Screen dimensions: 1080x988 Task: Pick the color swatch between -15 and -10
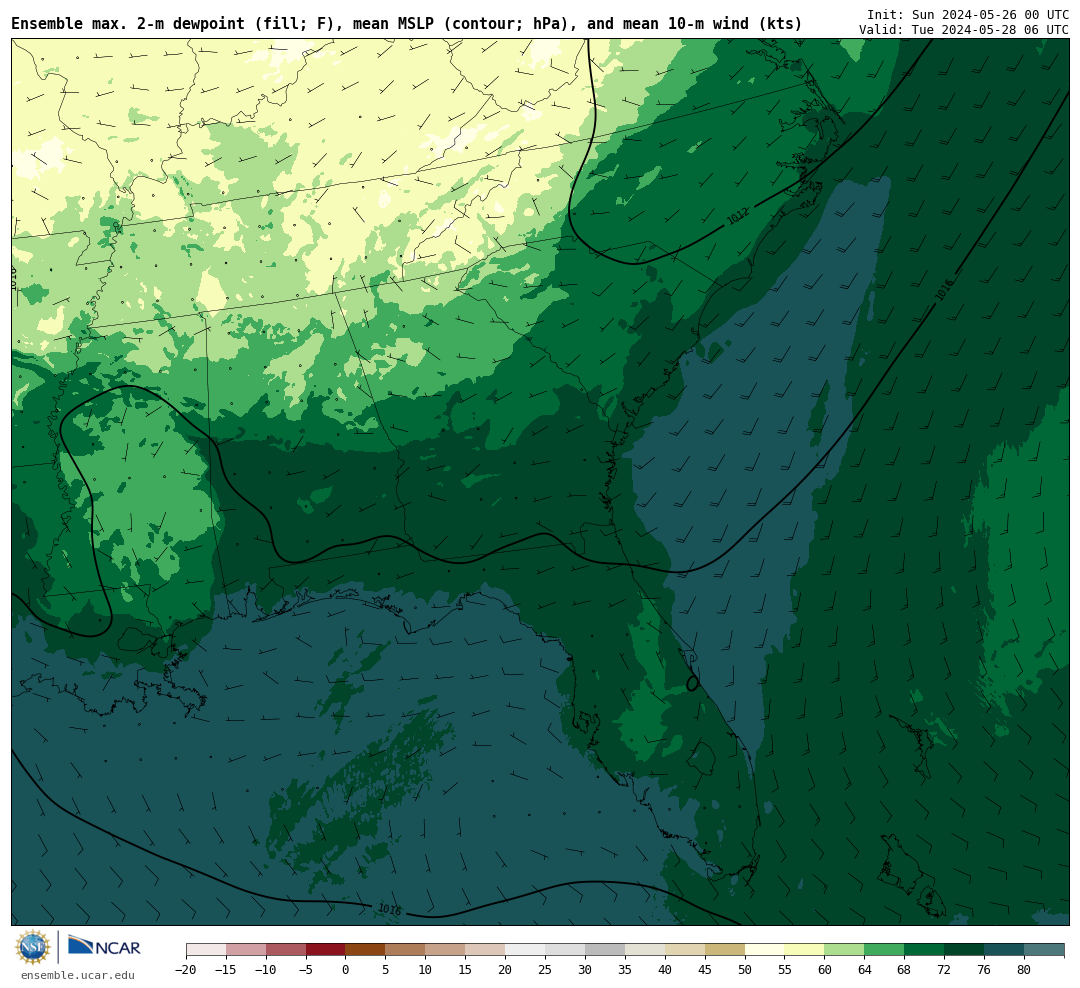pos(246,950)
